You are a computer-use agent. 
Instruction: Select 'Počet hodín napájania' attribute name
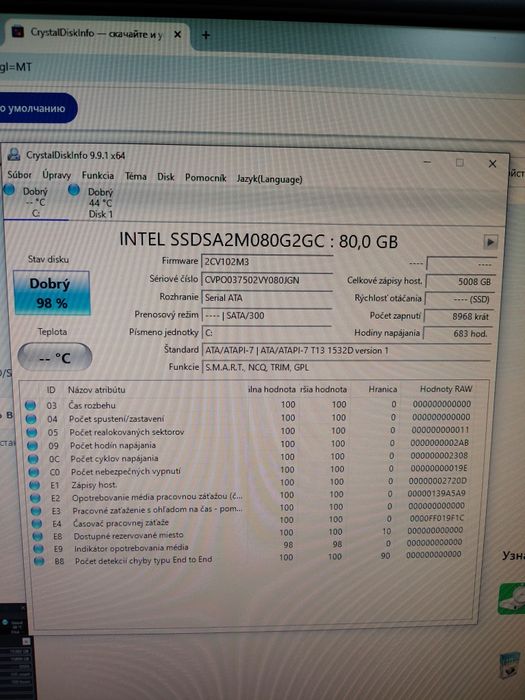click(113, 445)
